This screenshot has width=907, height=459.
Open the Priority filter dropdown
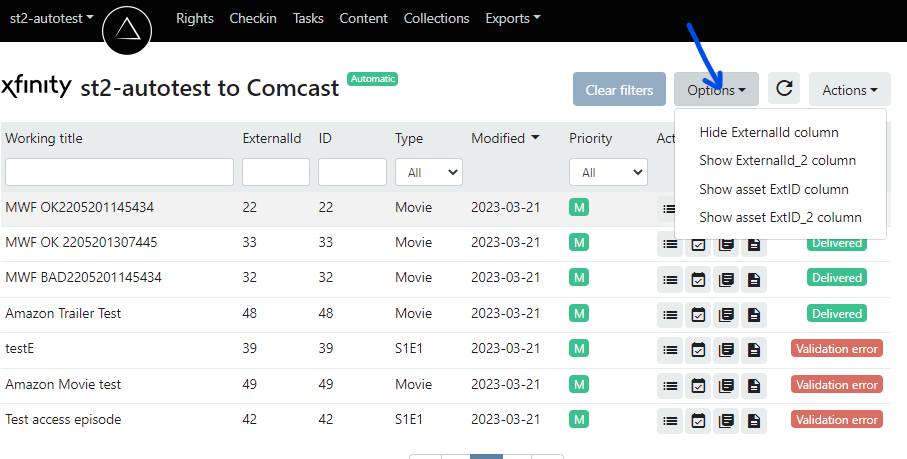(608, 172)
